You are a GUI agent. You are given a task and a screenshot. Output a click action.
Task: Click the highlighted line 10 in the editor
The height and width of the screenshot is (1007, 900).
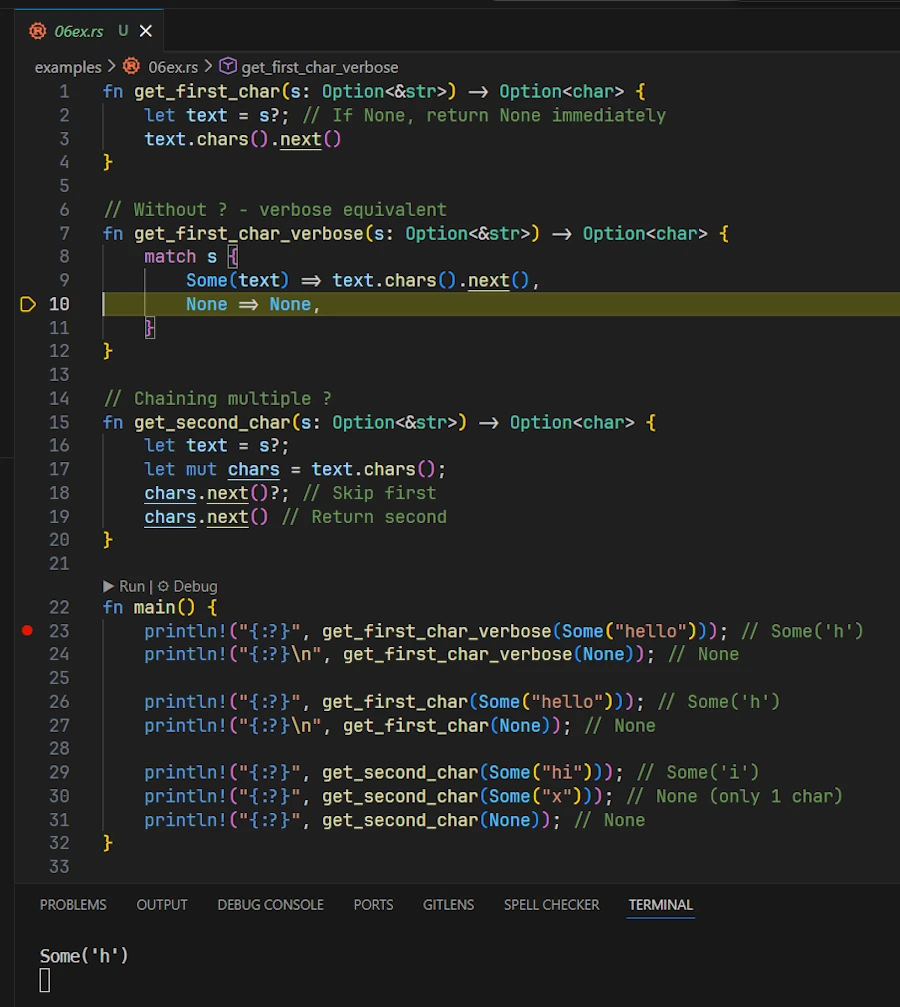500,304
